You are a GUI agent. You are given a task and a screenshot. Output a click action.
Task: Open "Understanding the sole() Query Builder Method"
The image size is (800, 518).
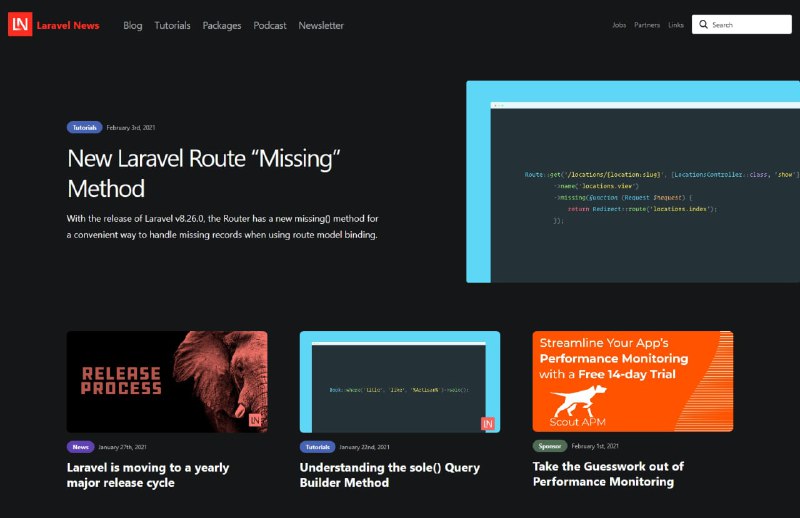click(390, 475)
